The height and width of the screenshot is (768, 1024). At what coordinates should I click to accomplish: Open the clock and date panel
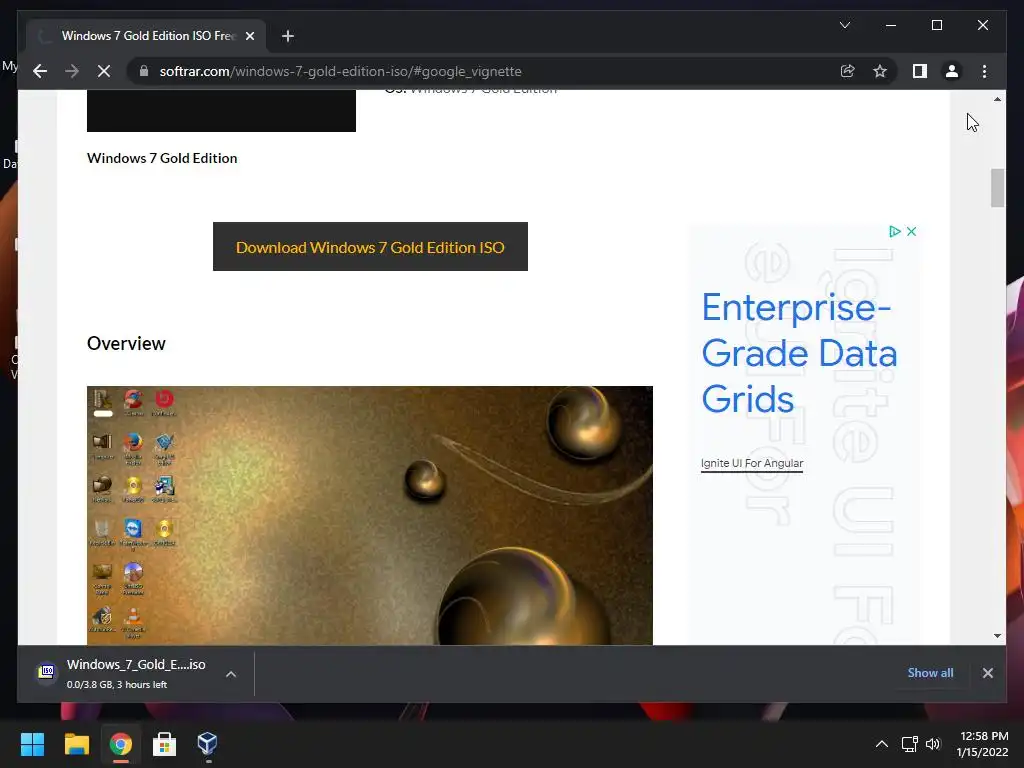[983, 744]
